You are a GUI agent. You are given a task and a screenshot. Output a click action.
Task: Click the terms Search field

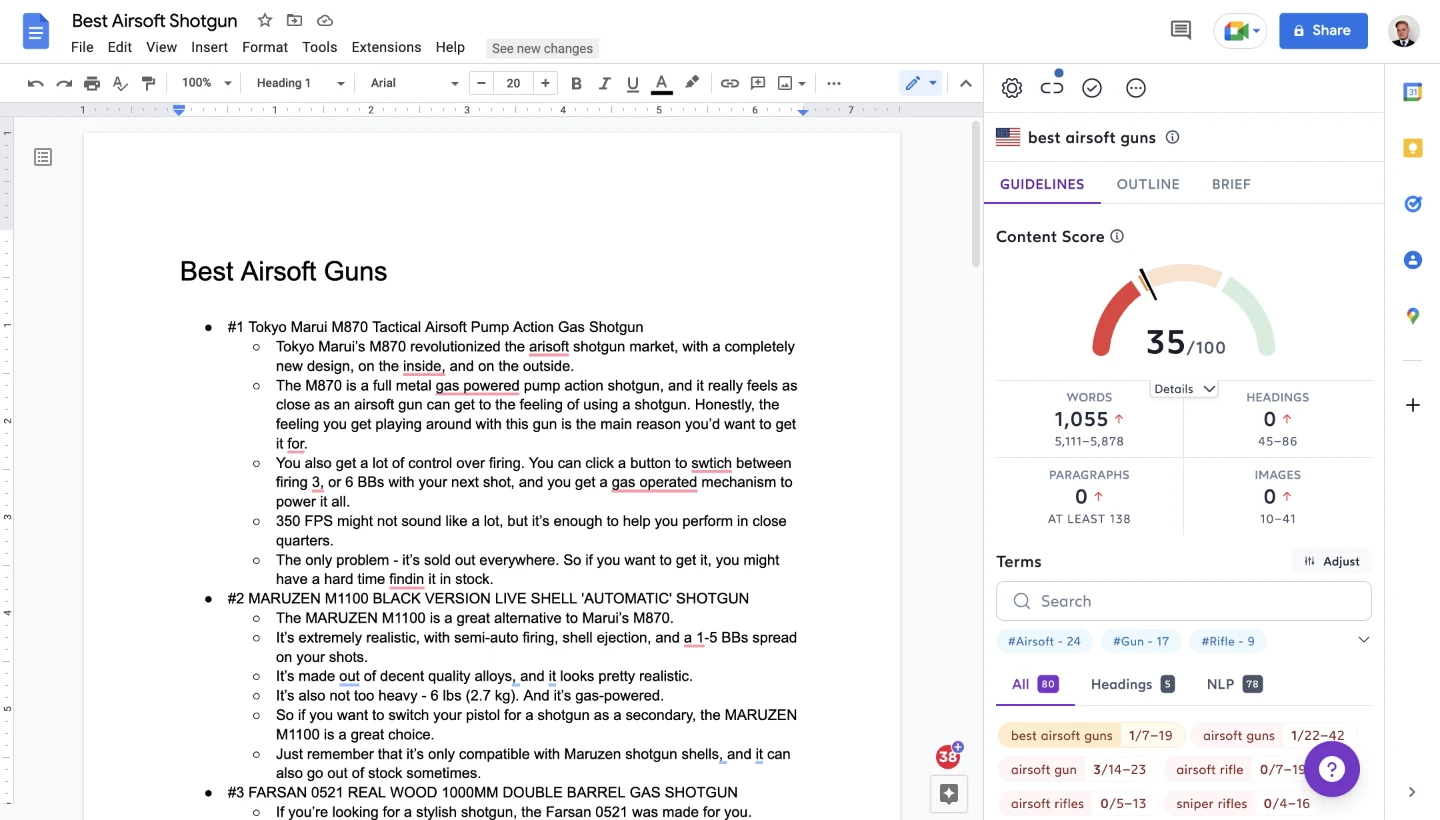pos(1184,601)
